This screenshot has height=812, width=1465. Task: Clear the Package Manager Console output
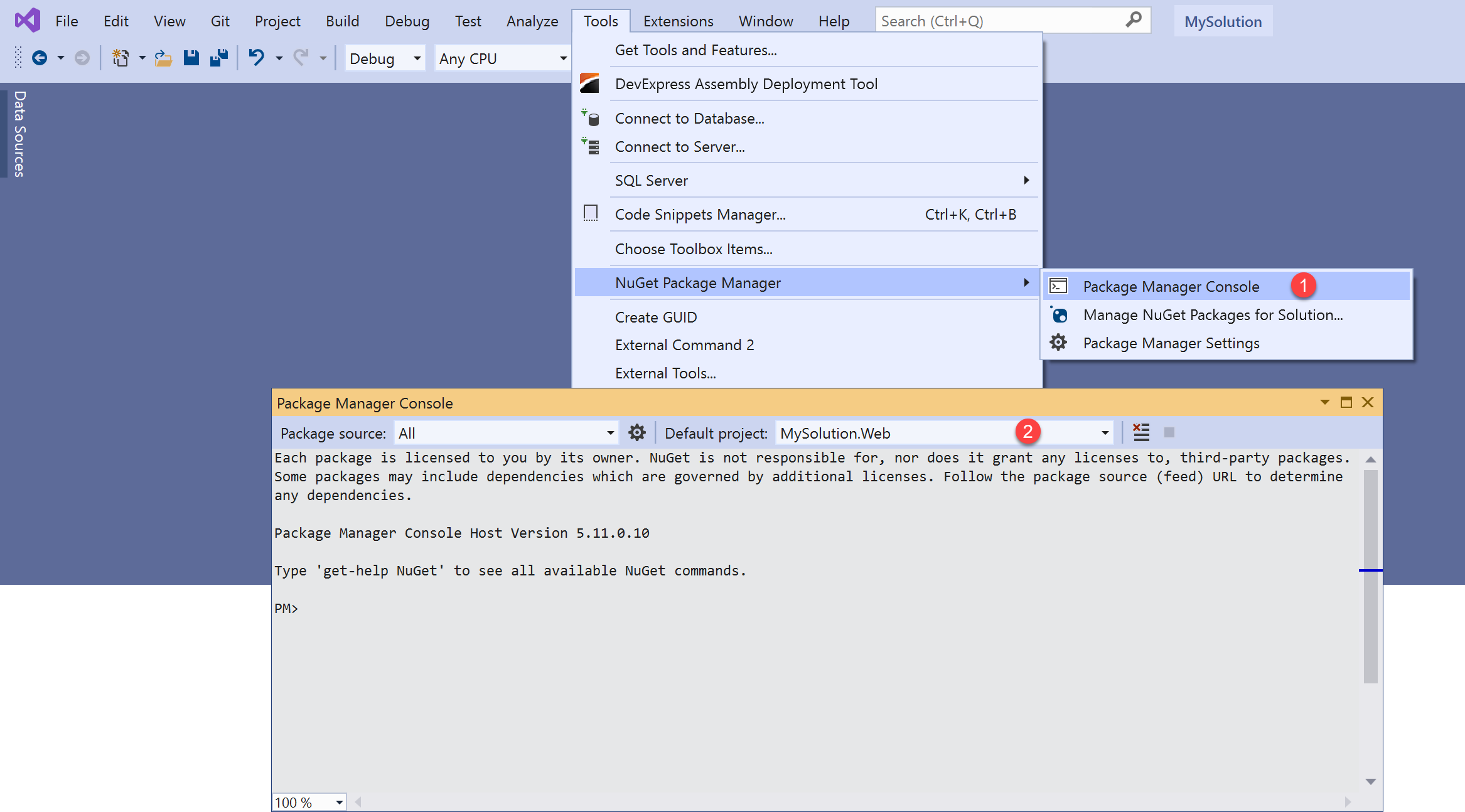click(1141, 432)
